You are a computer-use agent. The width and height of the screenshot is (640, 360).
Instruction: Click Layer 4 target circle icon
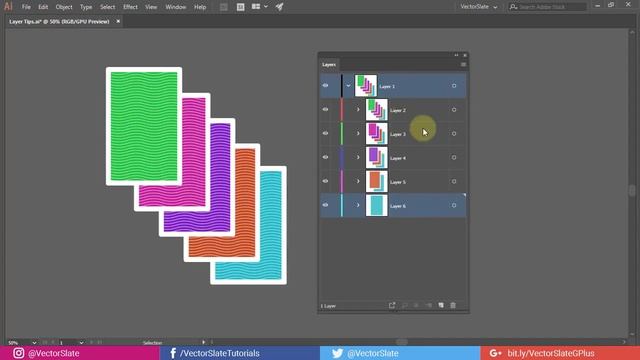pyautogui.click(x=454, y=158)
